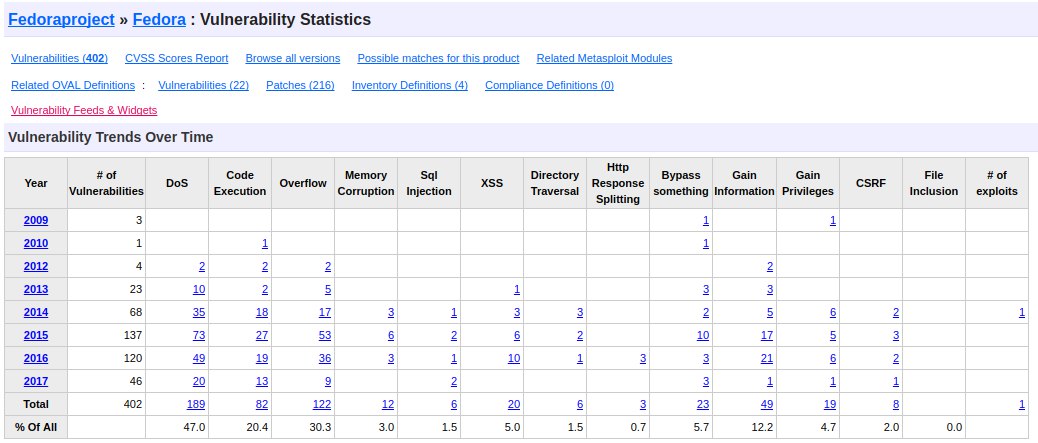Open Vulnerabilities (402) link

coord(59,58)
